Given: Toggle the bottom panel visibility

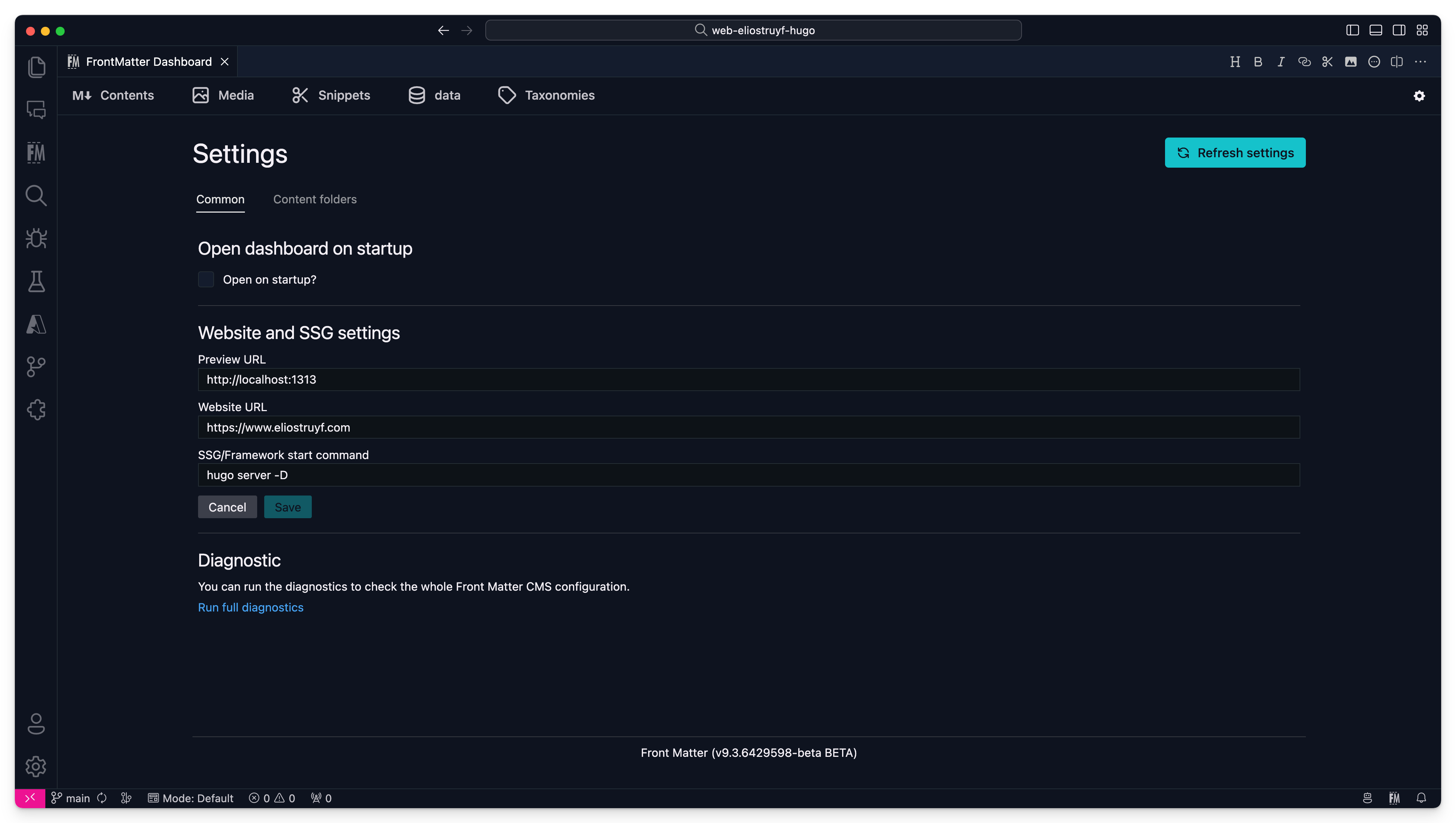Looking at the screenshot, I should coord(1376,30).
